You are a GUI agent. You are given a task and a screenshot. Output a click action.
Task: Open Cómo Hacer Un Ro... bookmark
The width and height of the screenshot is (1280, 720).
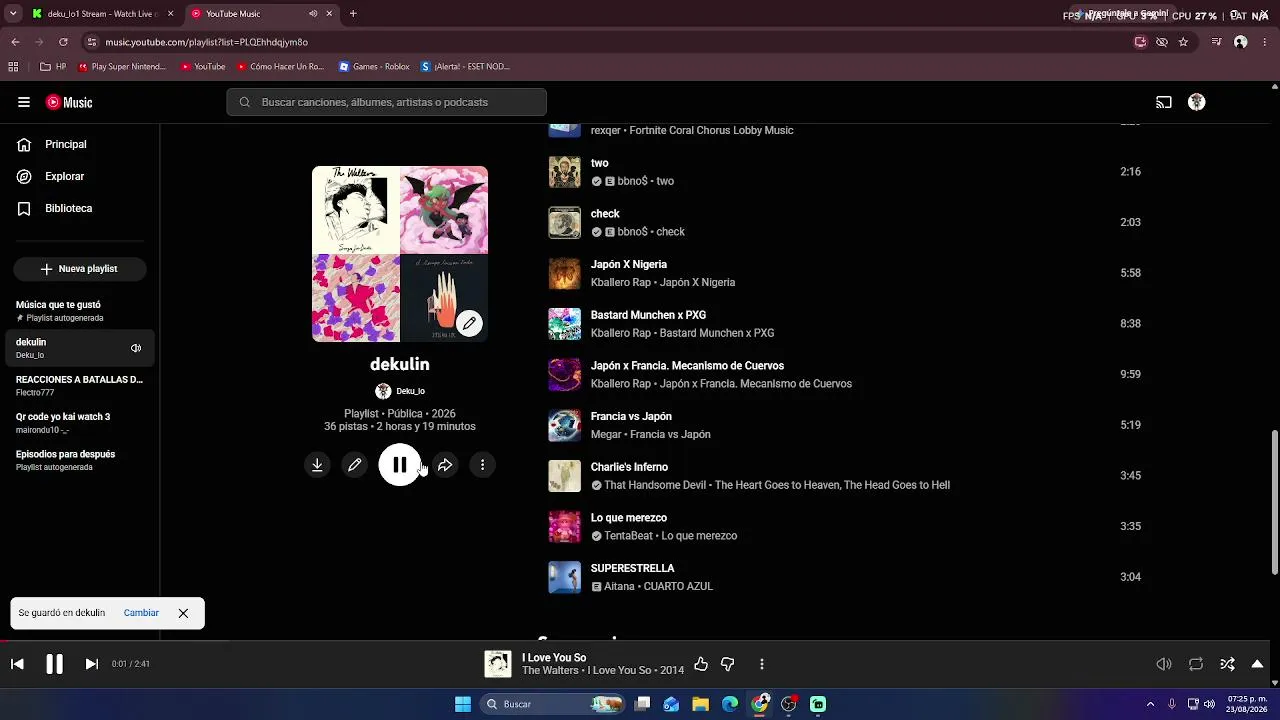(x=280, y=67)
